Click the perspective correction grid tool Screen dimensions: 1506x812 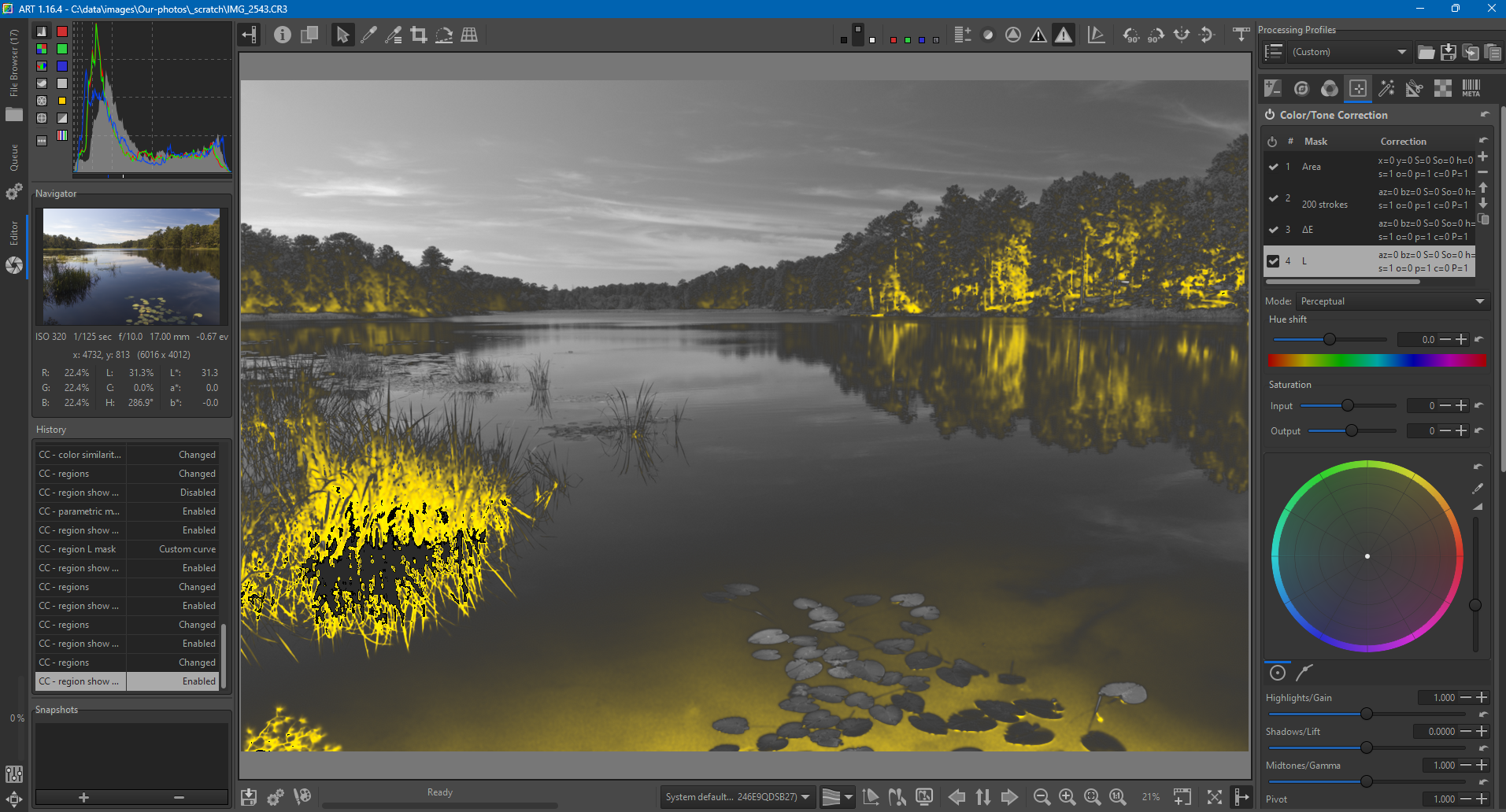[469, 35]
